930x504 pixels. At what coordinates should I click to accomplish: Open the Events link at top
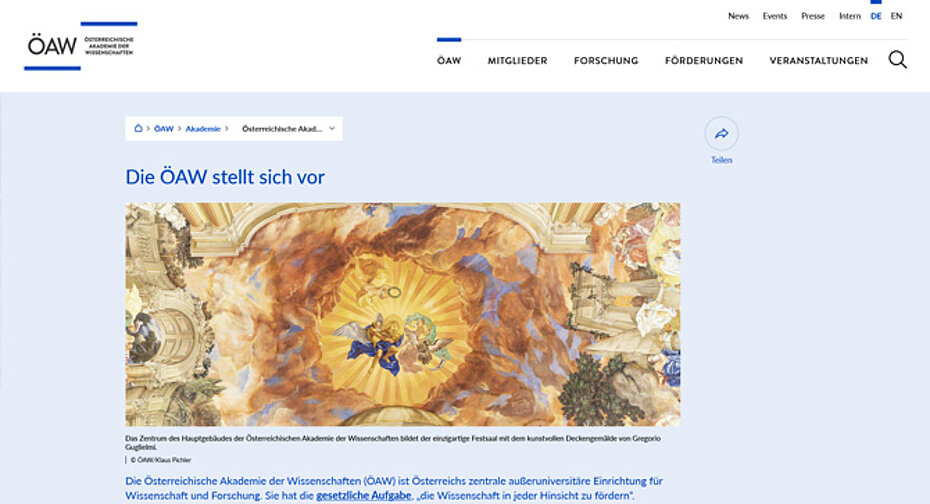[x=774, y=16]
